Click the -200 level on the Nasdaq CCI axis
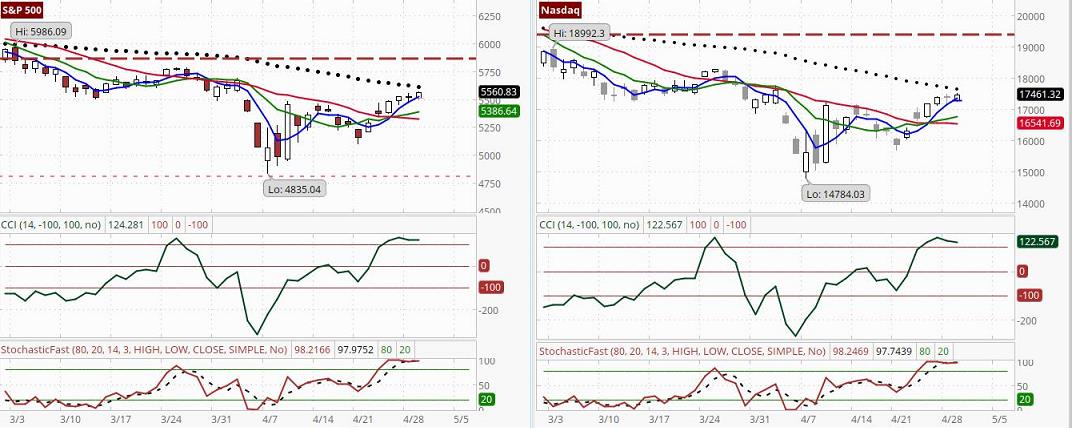This screenshot has height=428, width=1072. pyautogui.click(x=1028, y=320)
